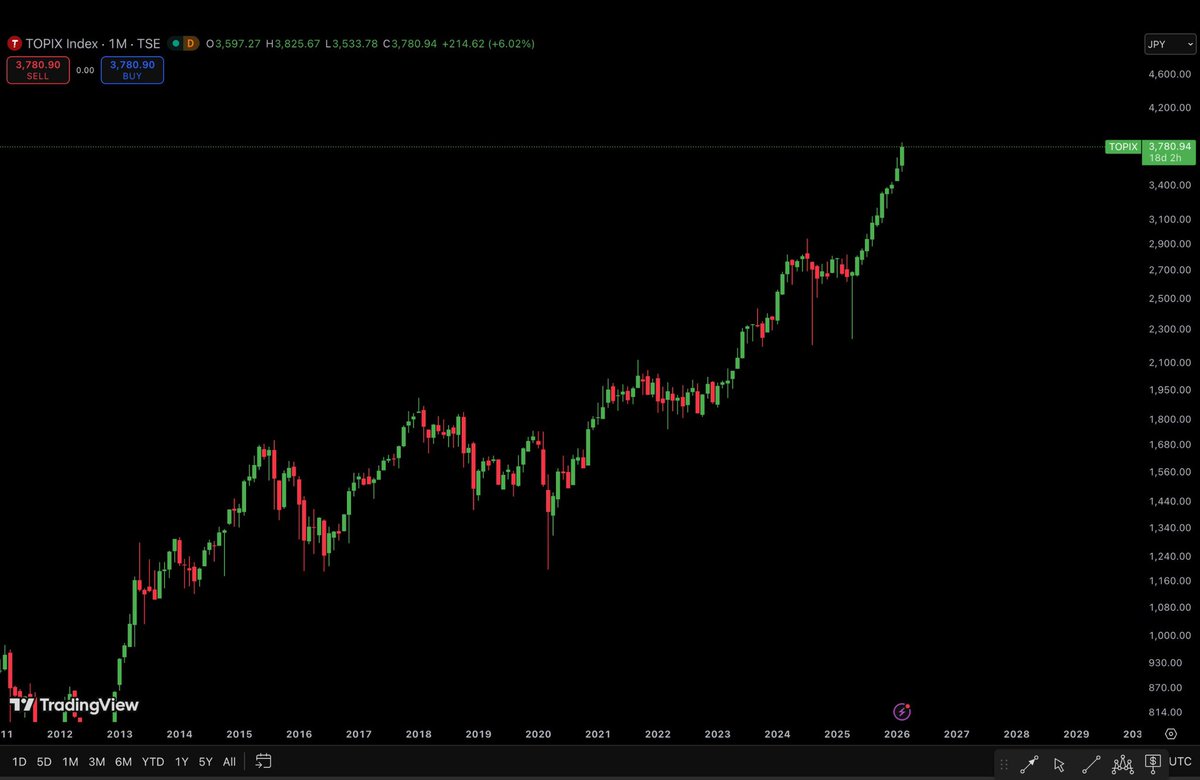Click the green market status dot
This screenshot has height=780, width=1200.
175,44
